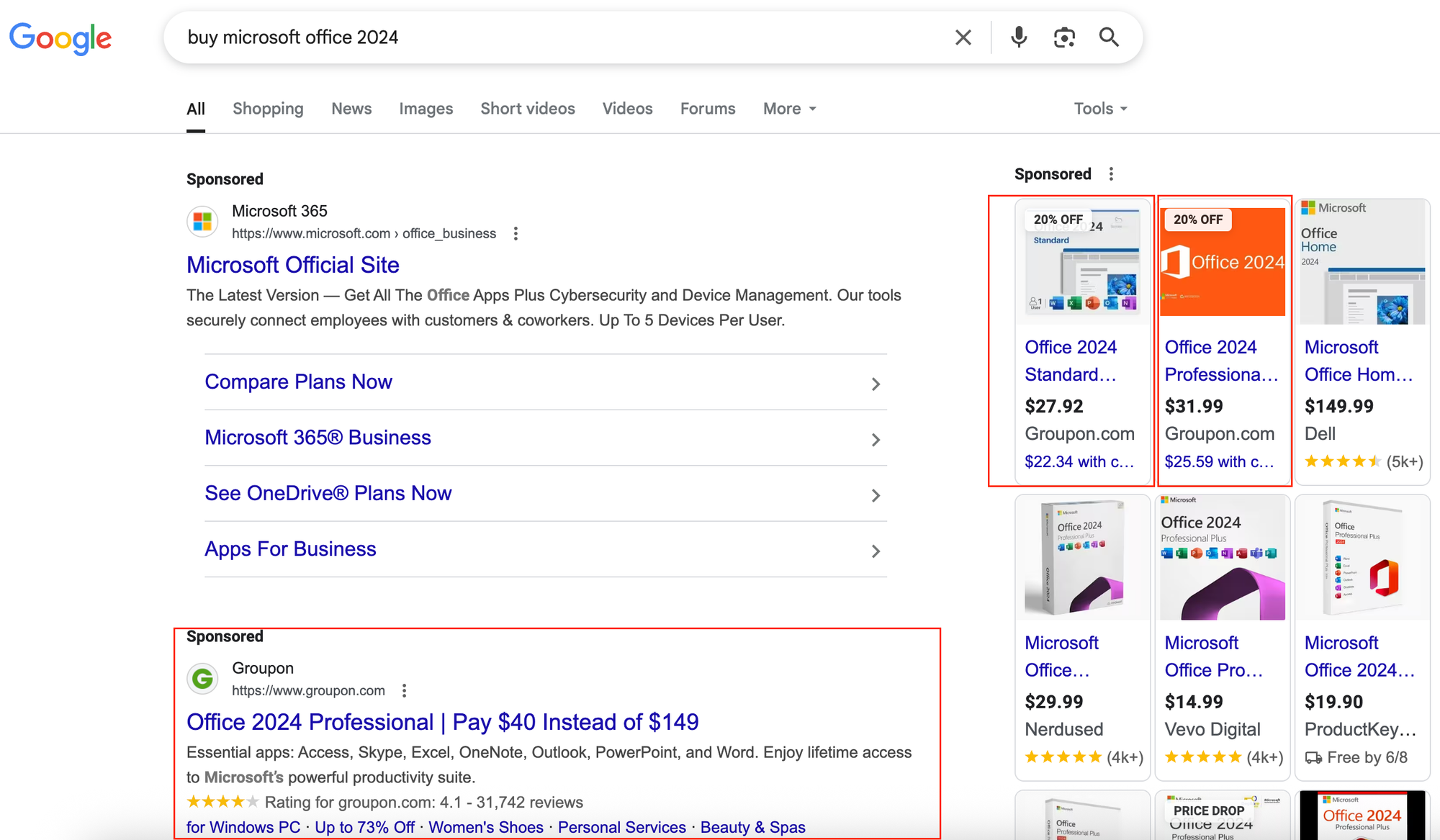Clear the search query with X
1440x840 pixels.
(963, 37)
